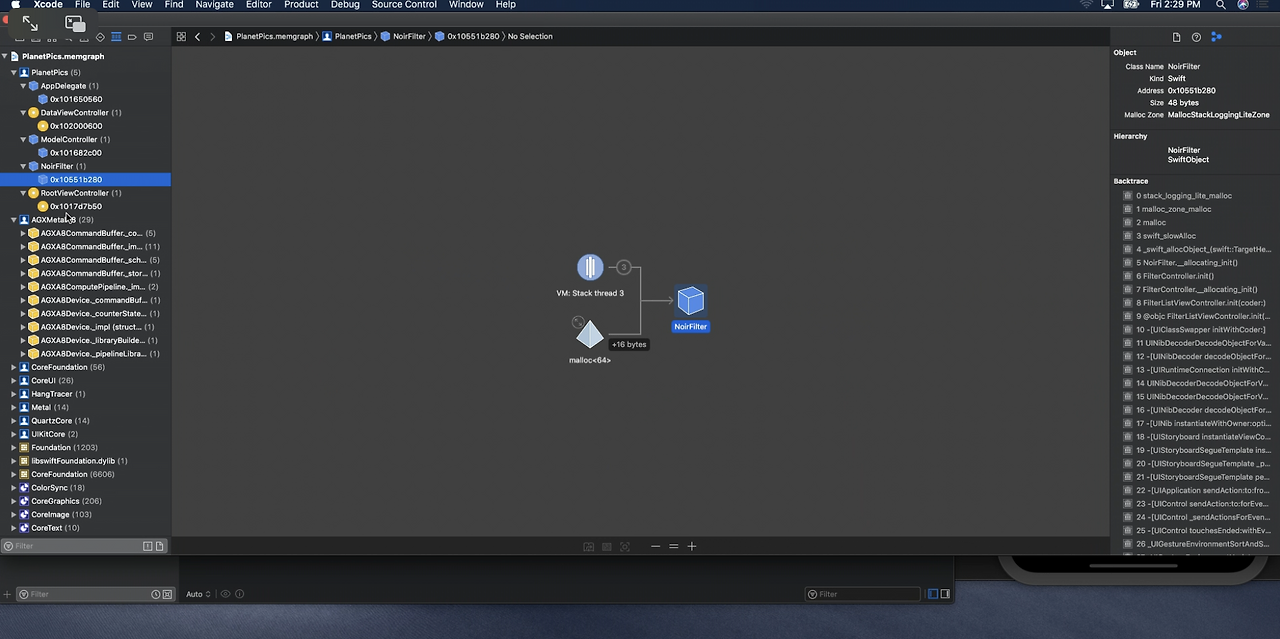Zoom out of the memory graph
1280x639 pixels.
[x=655, y=546]
